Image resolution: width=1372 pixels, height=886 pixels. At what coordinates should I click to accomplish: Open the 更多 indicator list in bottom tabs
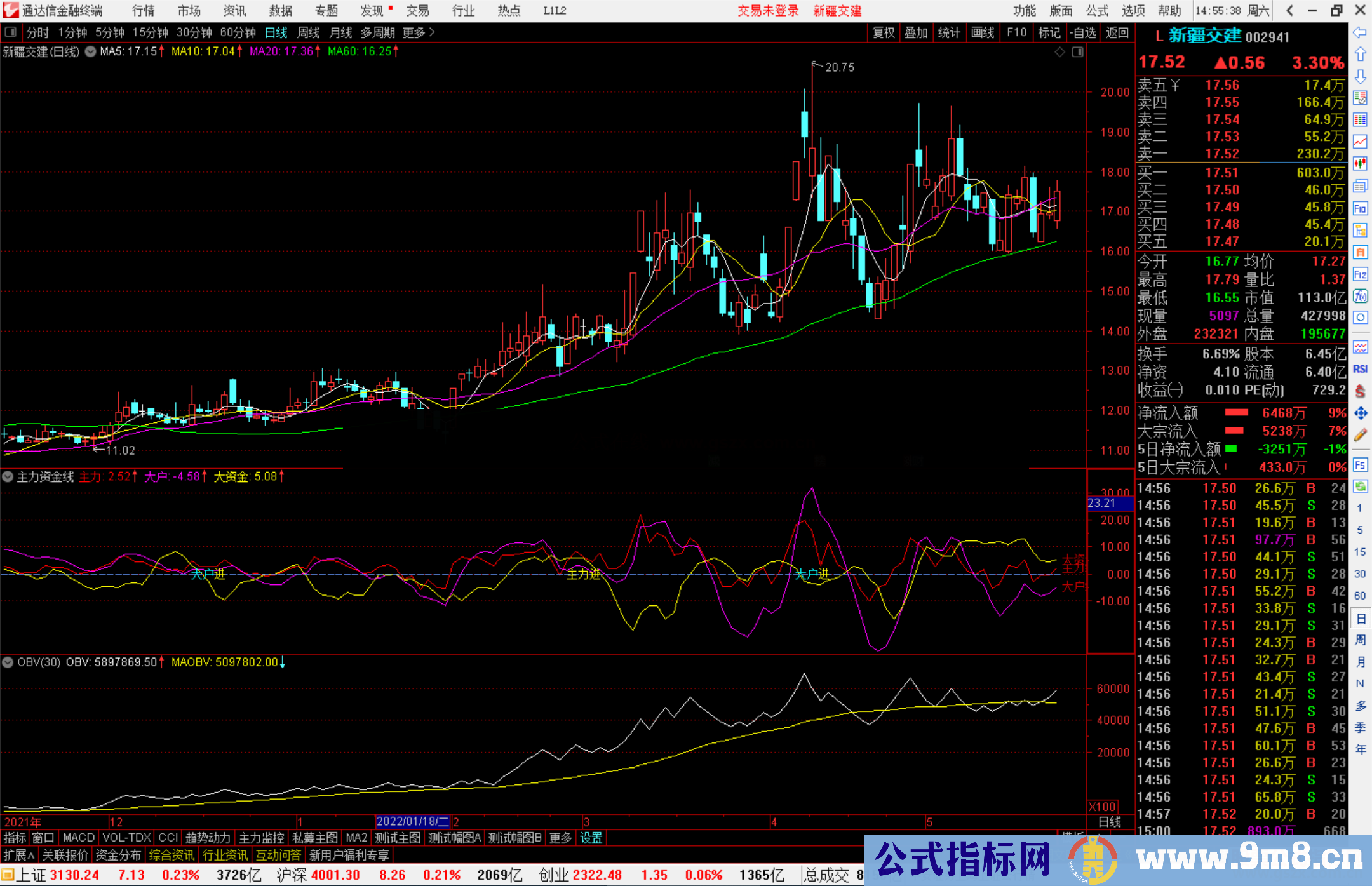(x=560, y=838)
